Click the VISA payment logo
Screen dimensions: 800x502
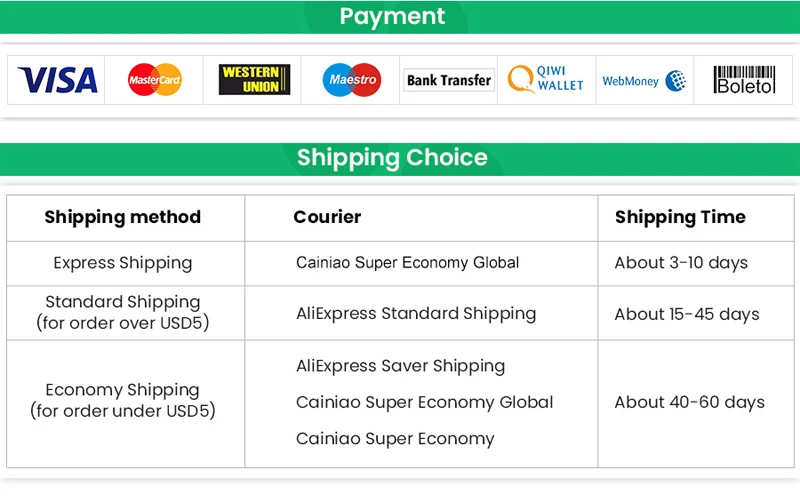[57, 80]
